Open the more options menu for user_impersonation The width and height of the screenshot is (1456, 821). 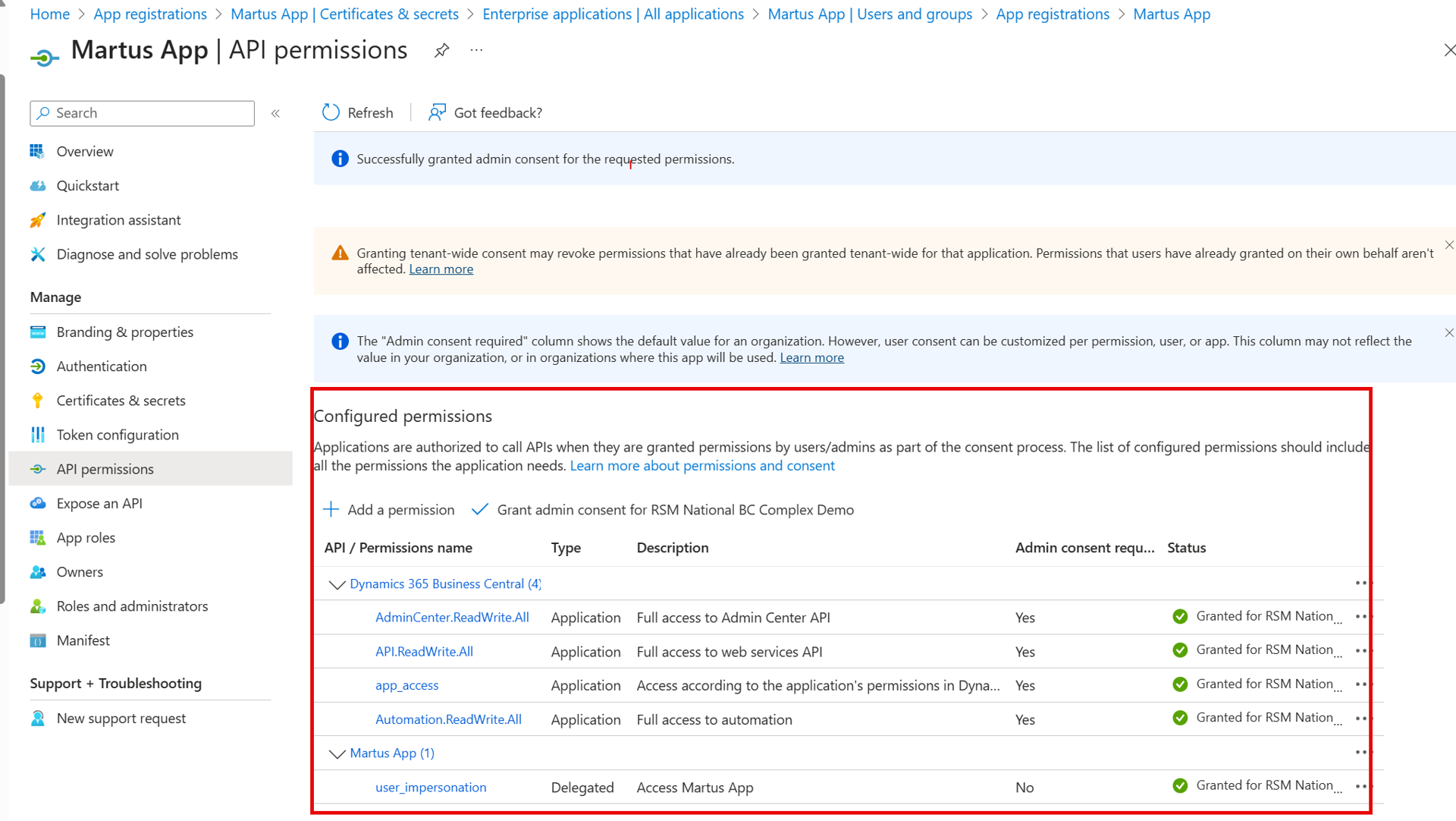pos(1361,787)
